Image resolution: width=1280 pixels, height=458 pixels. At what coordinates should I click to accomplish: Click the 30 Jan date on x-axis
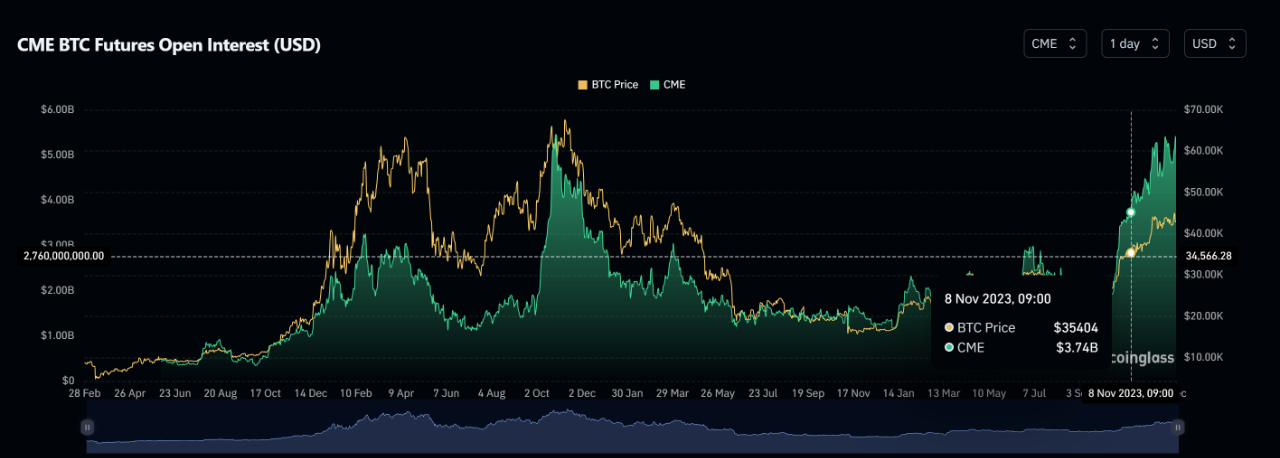tap(627, 394)
